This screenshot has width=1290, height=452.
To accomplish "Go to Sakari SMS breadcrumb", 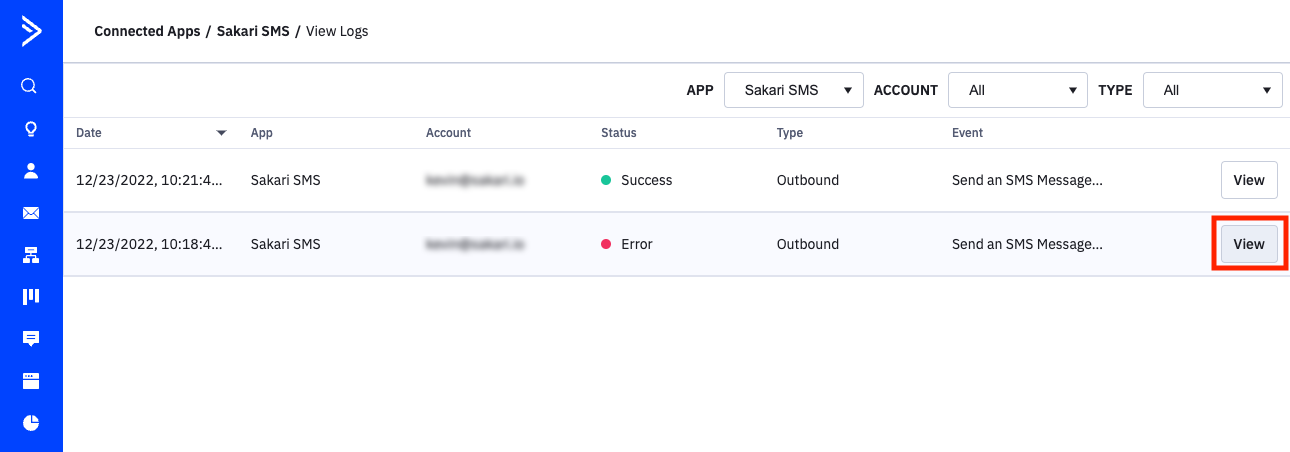I will point(253,31).
